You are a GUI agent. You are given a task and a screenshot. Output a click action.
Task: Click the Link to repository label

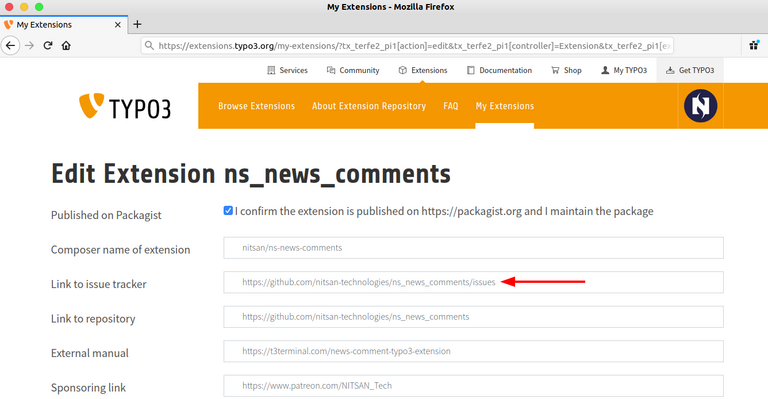[93, 319]
